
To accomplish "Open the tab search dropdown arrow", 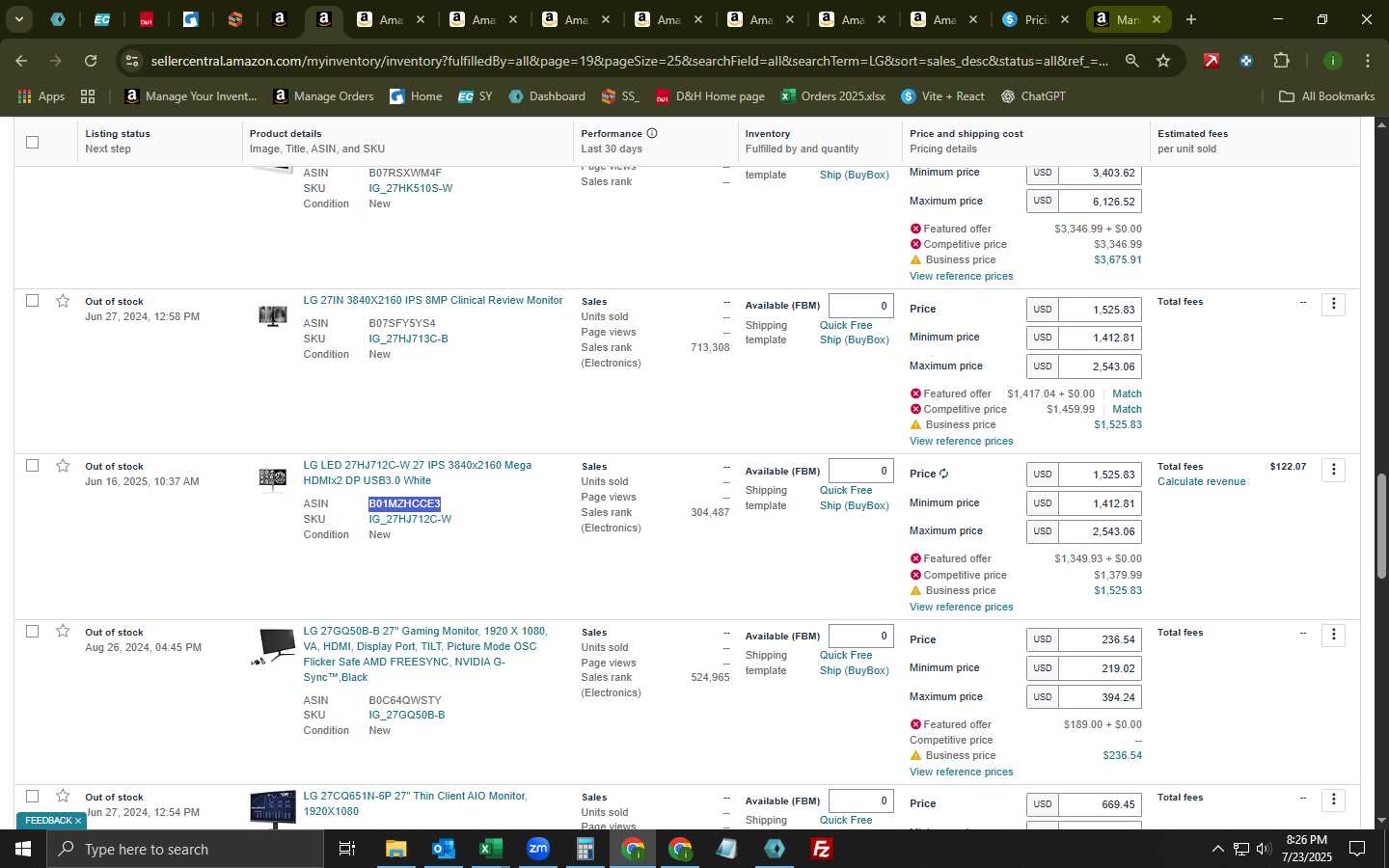I will click(x=18, y=19).
